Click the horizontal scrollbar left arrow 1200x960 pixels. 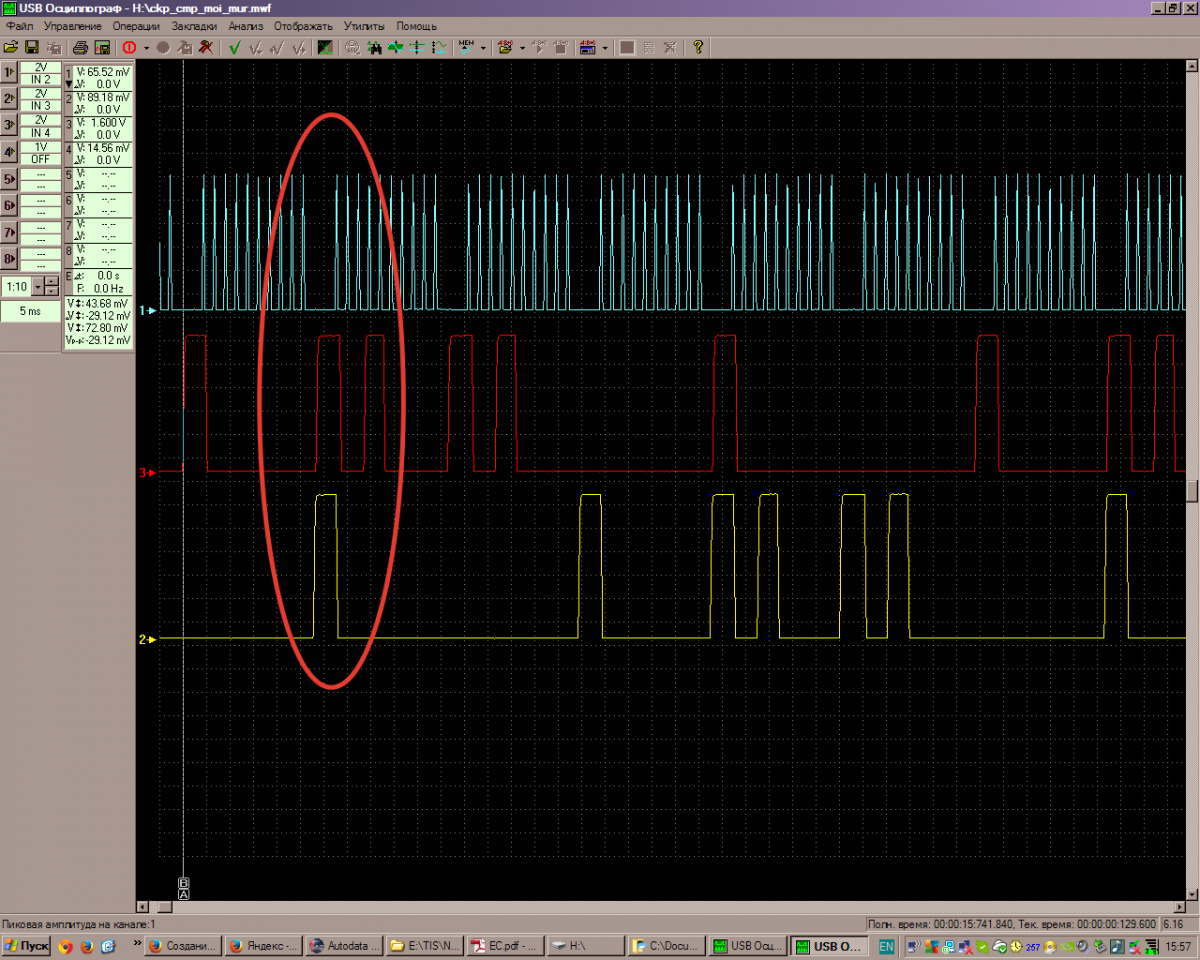click(142, 907)
